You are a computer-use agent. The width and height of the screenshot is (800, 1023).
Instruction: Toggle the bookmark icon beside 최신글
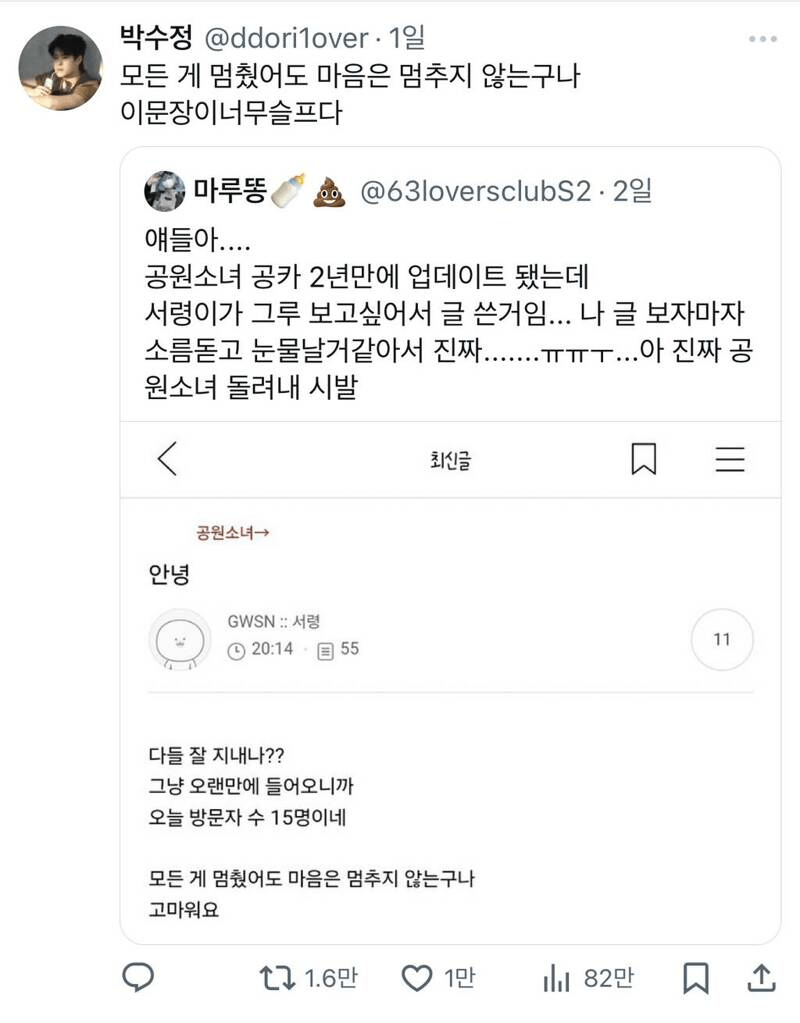pos(644,459)
